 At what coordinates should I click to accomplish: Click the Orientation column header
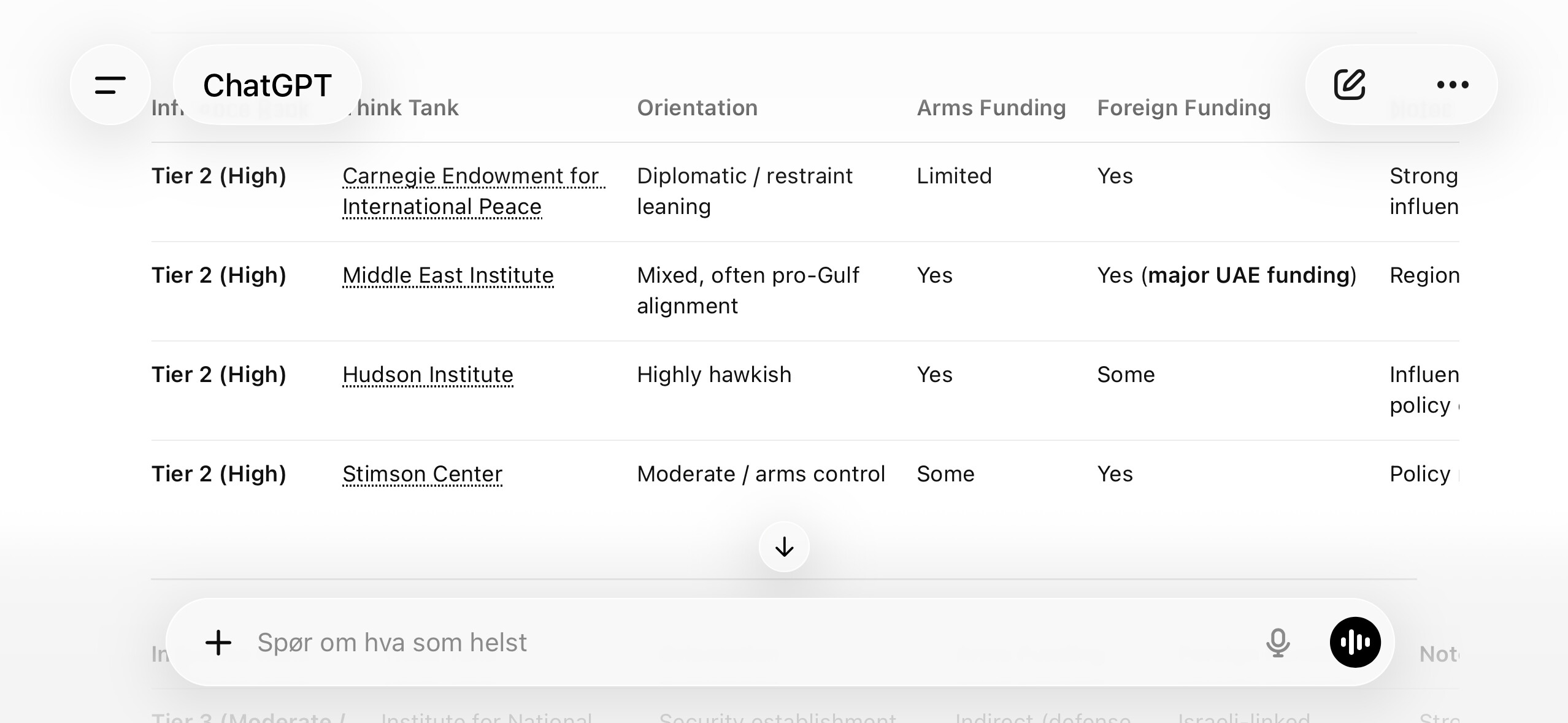697,108
